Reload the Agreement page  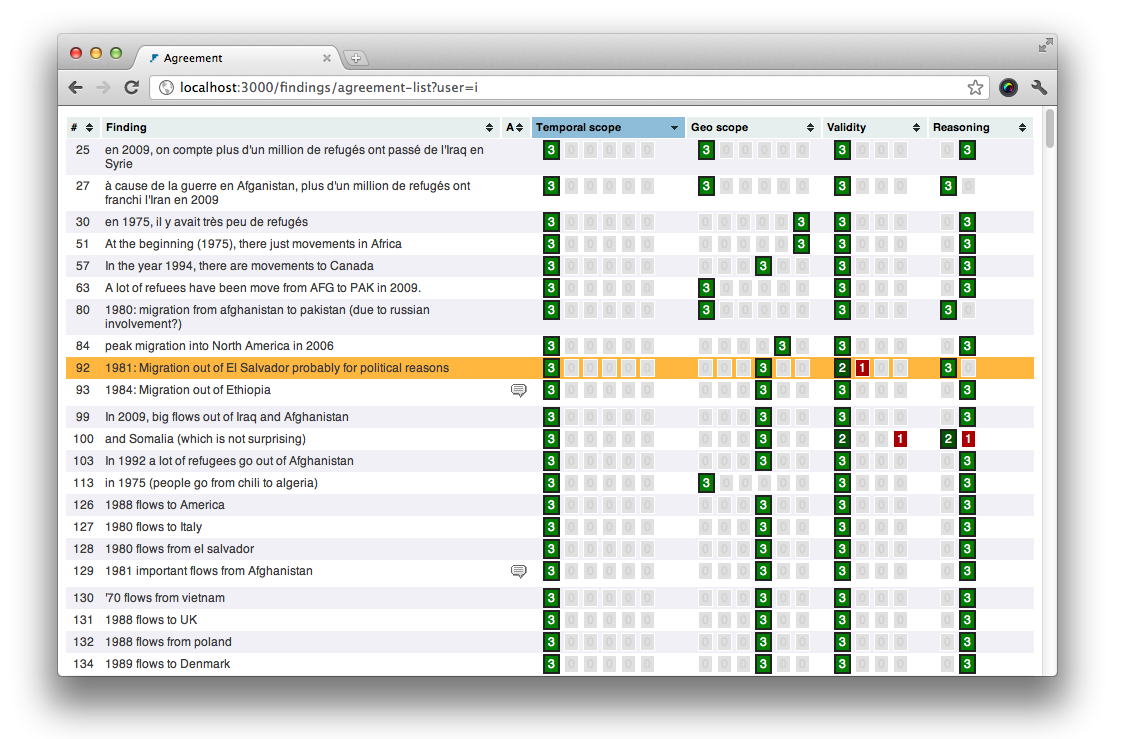click(x=132, y=87)
